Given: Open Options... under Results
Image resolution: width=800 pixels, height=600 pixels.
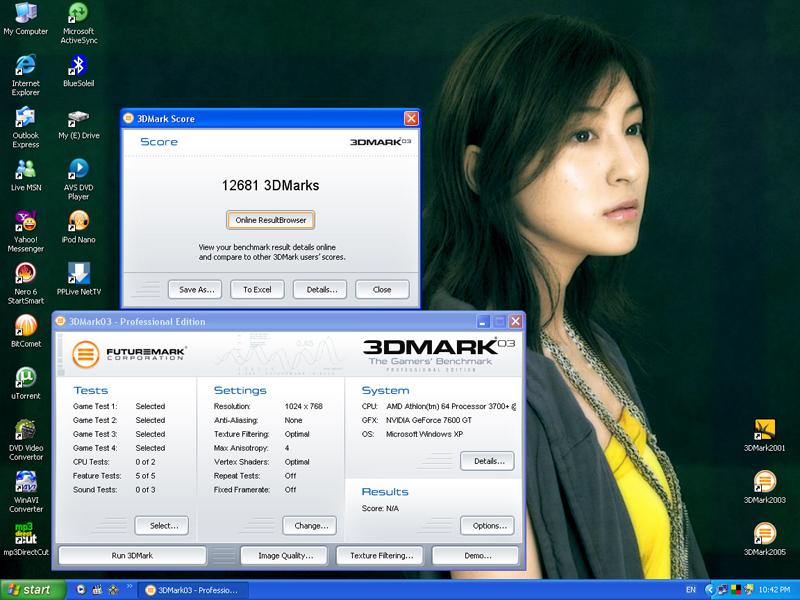Looking at the screenshot, I should (x=487, y=526).
